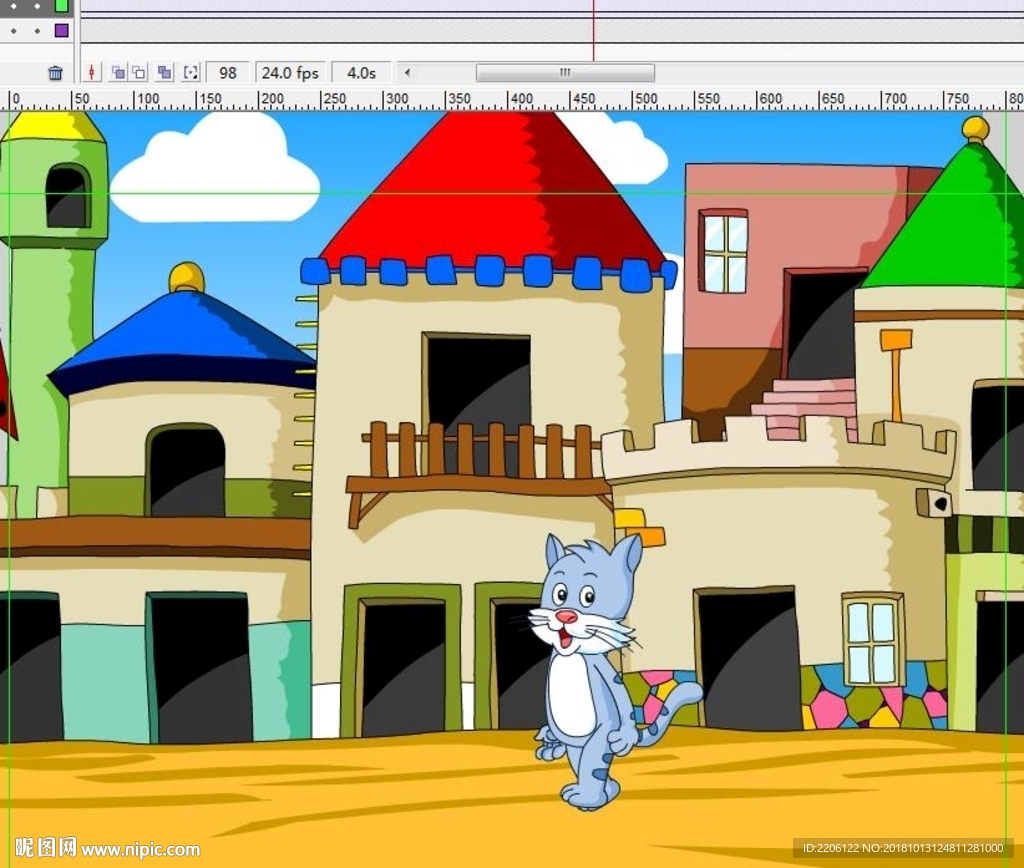Click the green layer outline color swatch
Viewport: 1024px width, 868px height.
61,5
